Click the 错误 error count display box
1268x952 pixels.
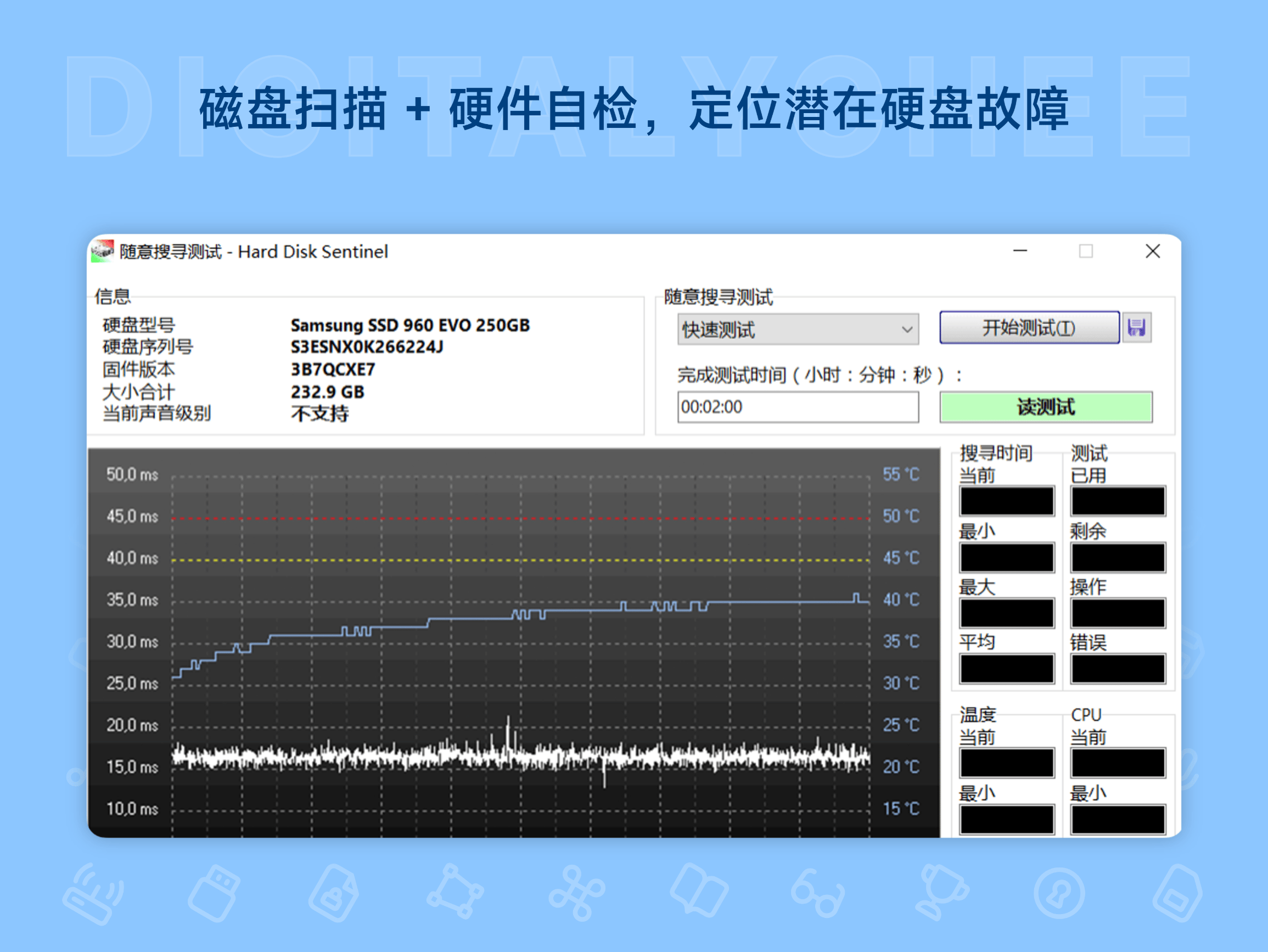click(1118, 669)
